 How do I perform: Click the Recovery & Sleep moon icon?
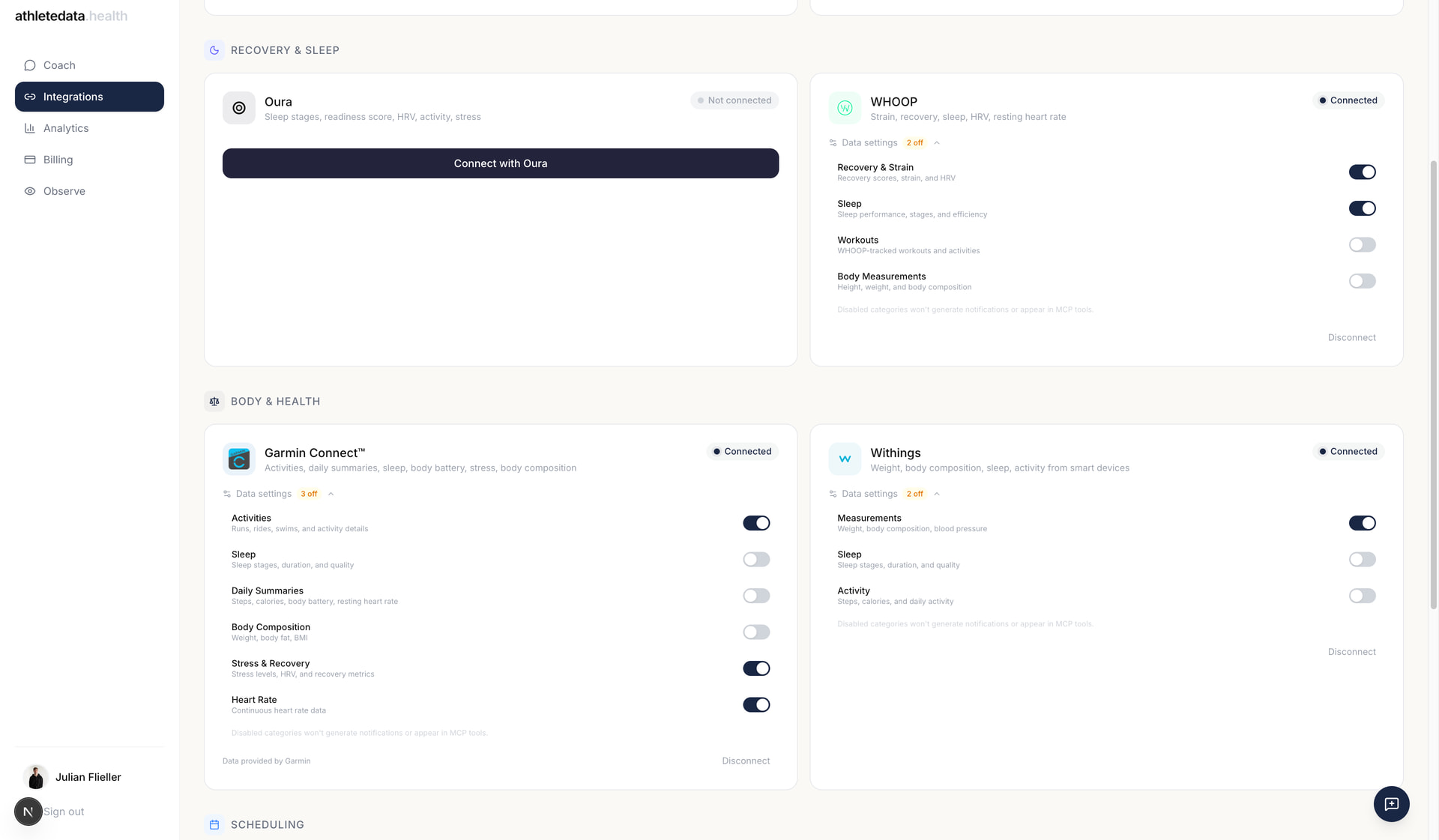[214, 50]
